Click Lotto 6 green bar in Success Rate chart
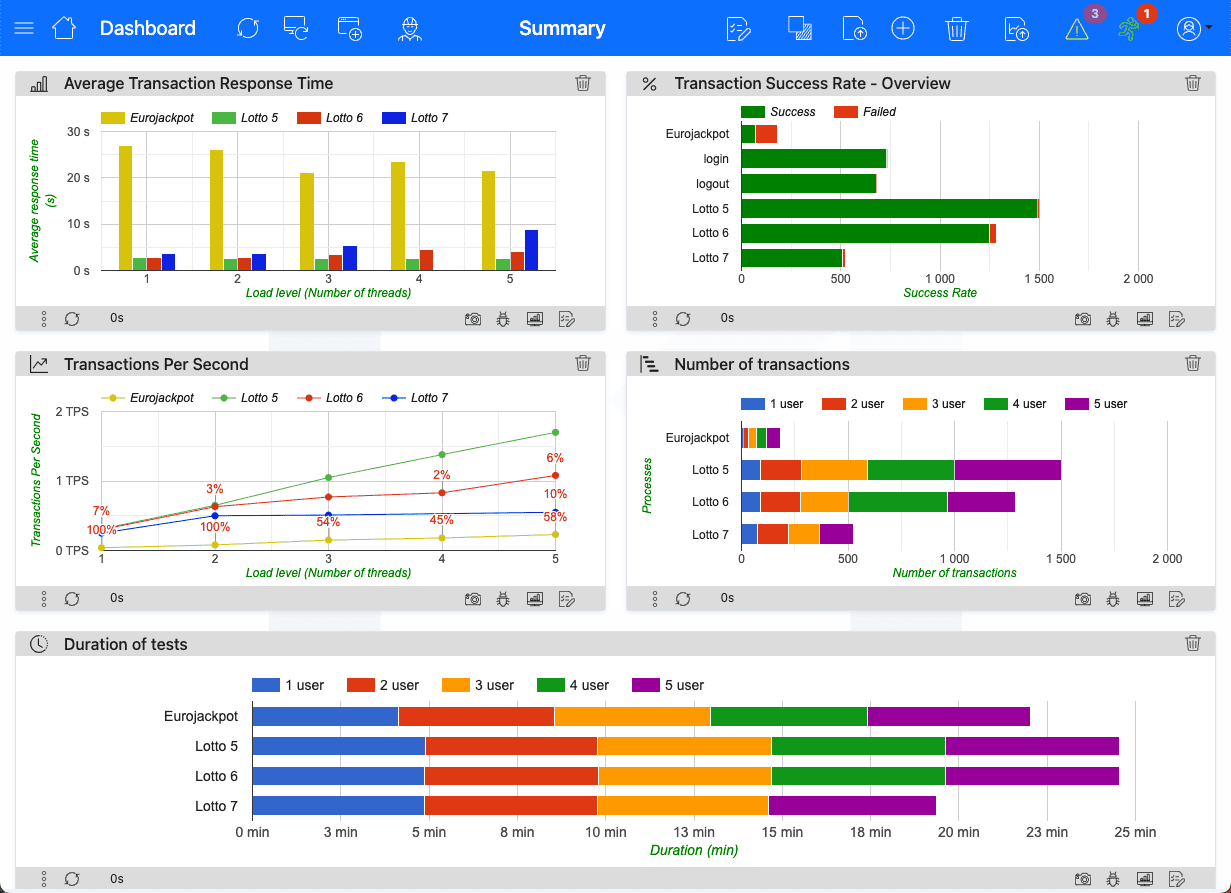This screenshot has height=893, width=1231. [x=865, y=233]
